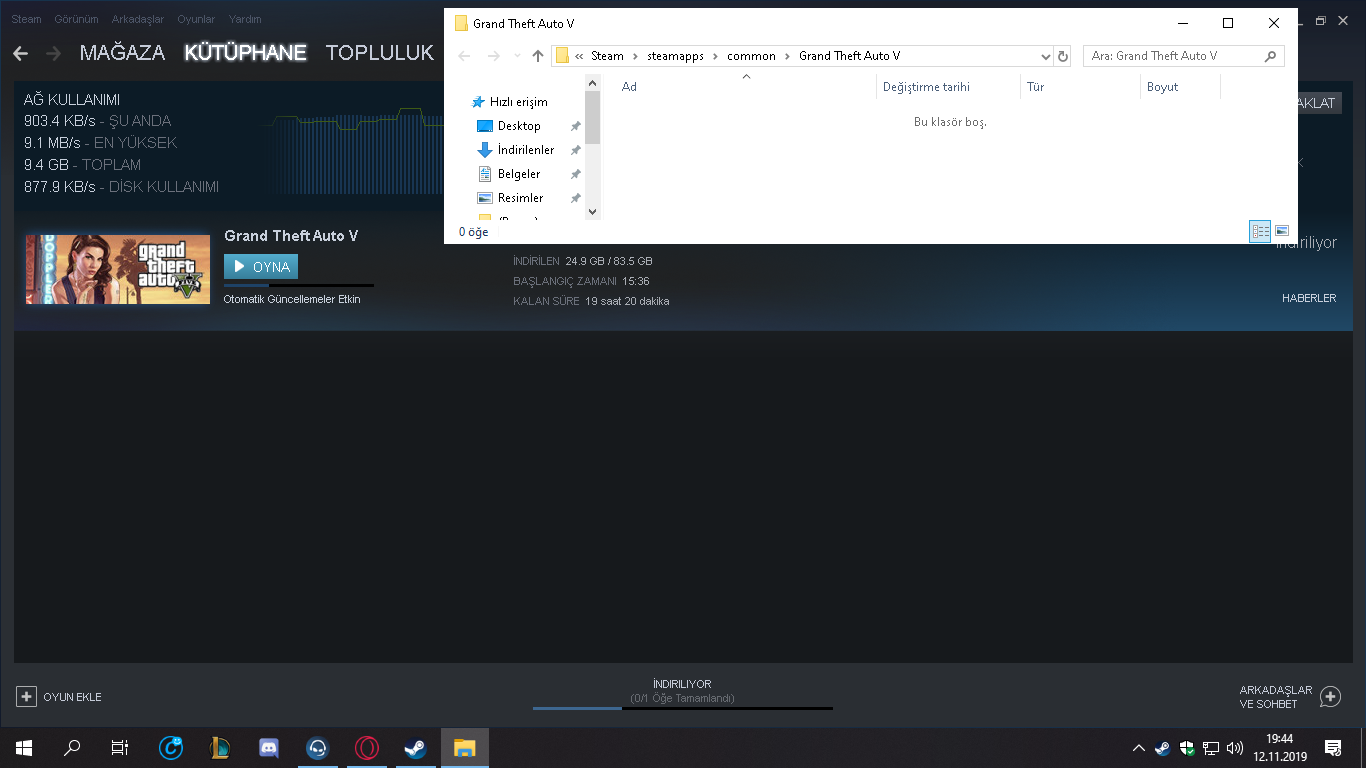Click the OYUN EKLE label
Image resolution: width=1366 pixels, height=768 pixels.
click(x=72, y=697)
